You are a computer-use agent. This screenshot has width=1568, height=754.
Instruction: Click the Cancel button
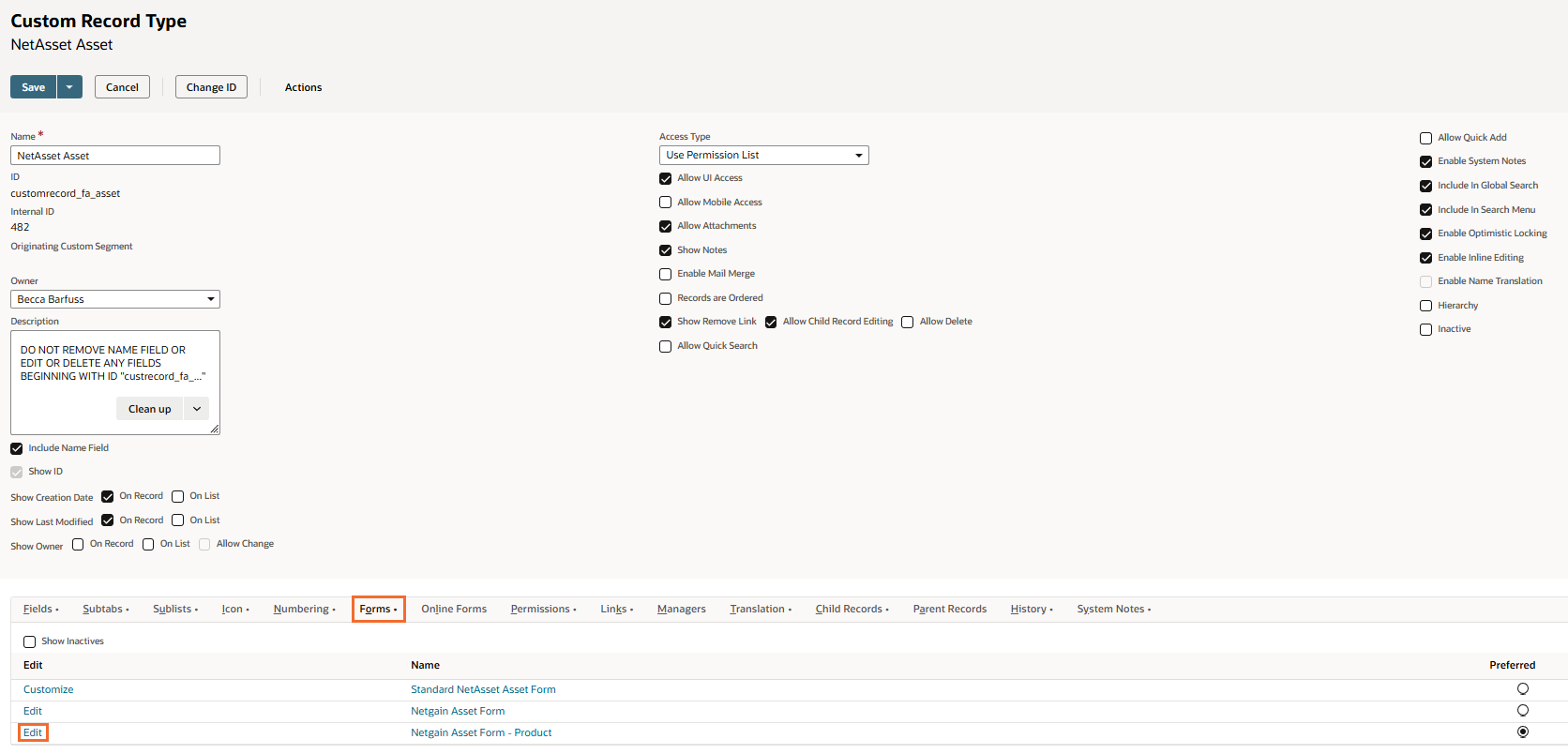(122, 87)
